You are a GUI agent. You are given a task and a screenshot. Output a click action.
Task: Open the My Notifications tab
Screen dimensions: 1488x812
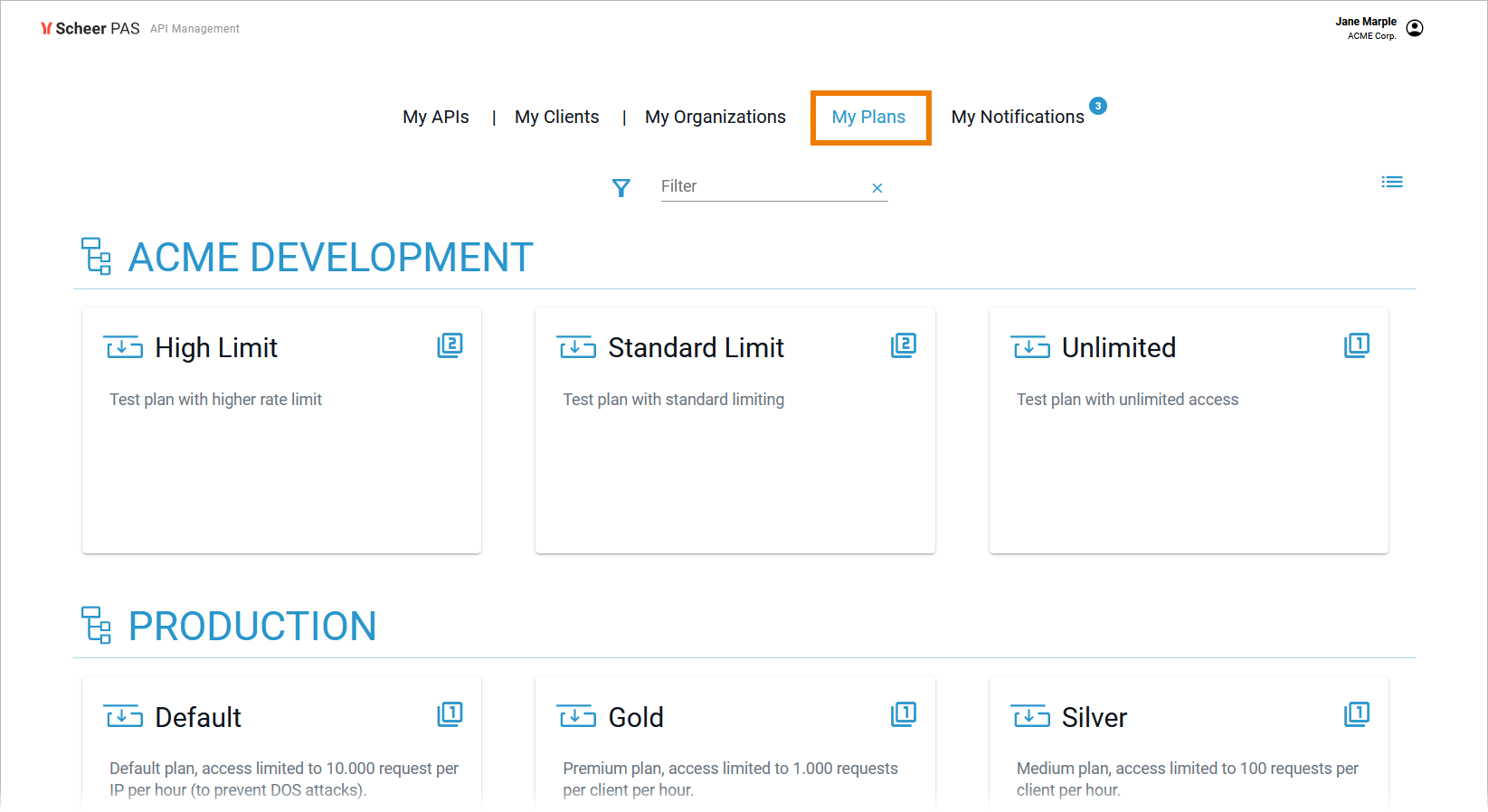[1017, 117]
